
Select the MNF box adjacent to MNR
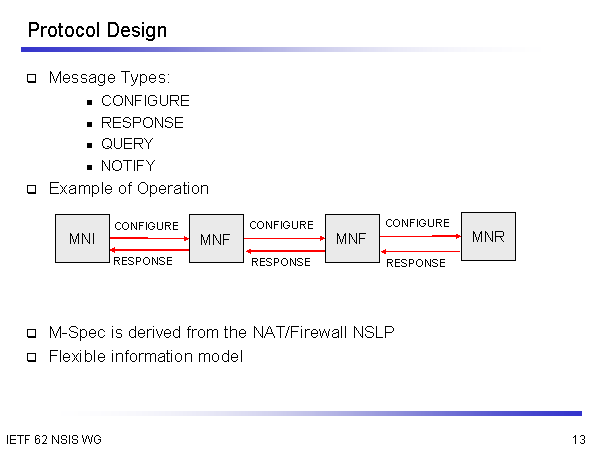pos(352,239)
